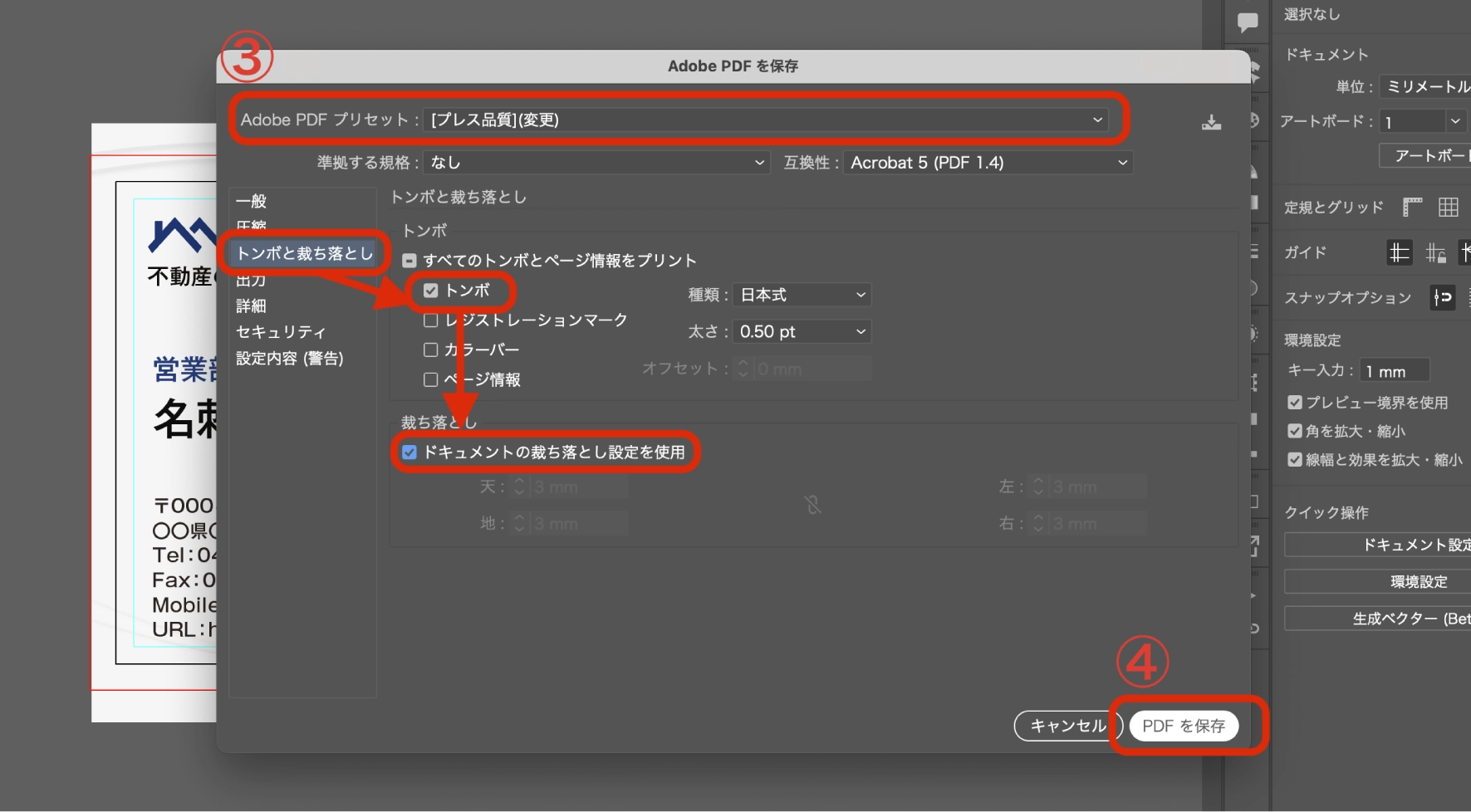Click the アートボード number field
The height and width of the screenshot is (812, 1471).
pyautogui.click(x=1413, y=122)
